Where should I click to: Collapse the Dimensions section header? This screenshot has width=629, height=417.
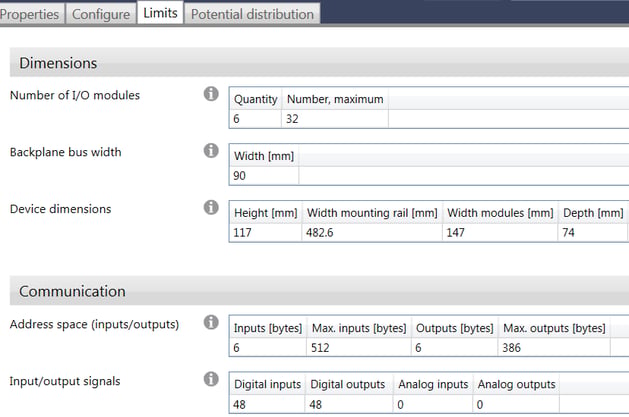[319, 63]
